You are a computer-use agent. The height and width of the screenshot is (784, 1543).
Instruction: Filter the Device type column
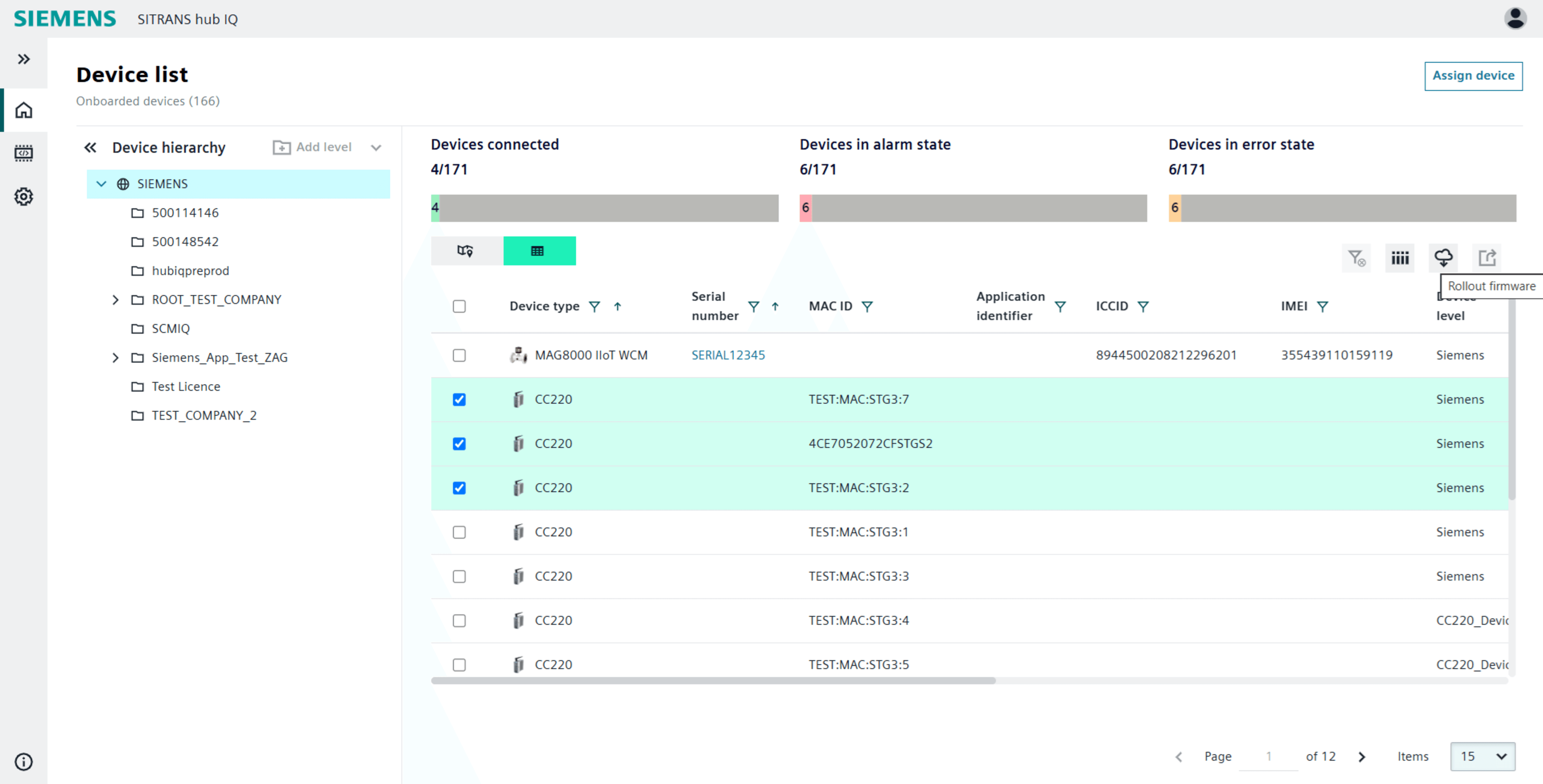pyautogui.click(x=594, y=307)
